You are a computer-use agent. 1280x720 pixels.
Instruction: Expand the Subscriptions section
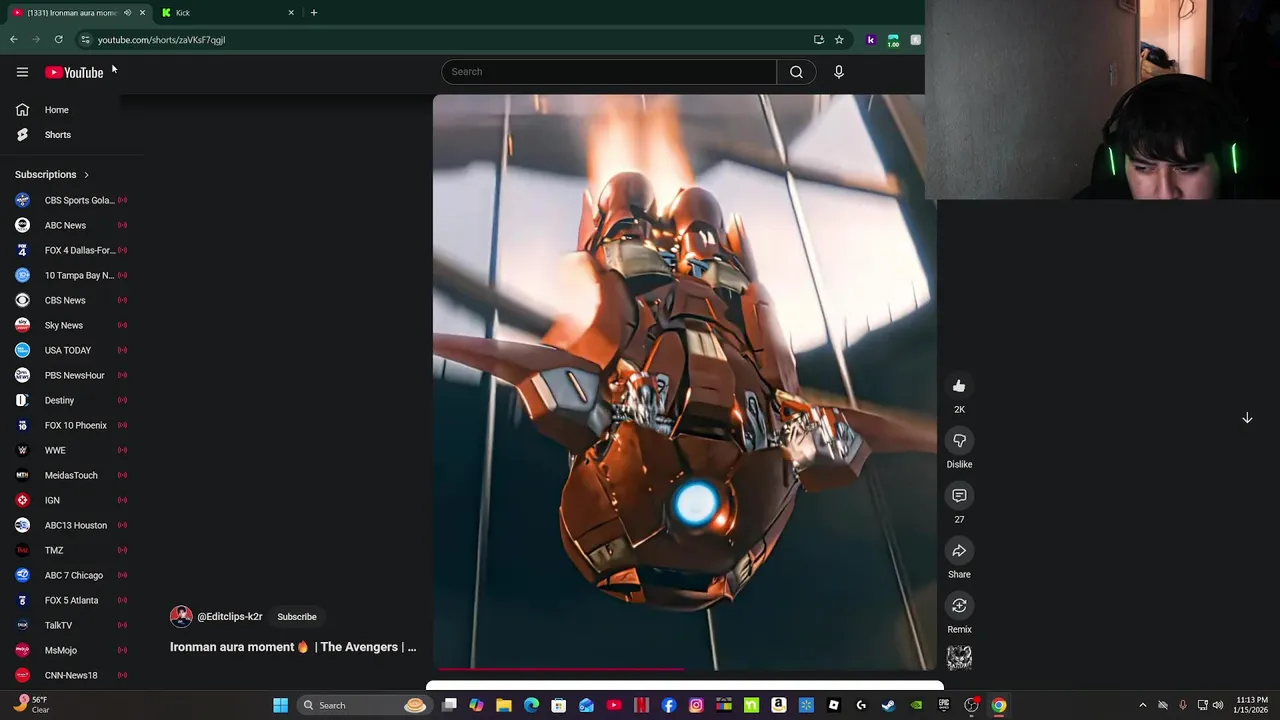click(52, 175)
